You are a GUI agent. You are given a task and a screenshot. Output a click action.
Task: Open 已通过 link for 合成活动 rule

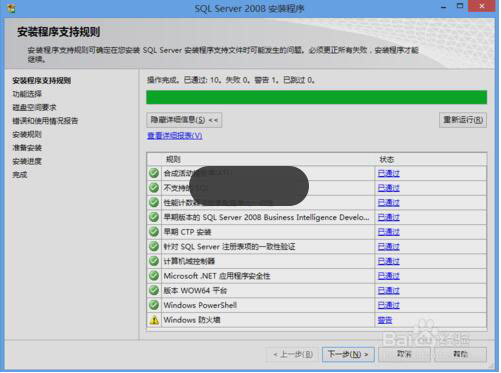(x=388, y=173)
